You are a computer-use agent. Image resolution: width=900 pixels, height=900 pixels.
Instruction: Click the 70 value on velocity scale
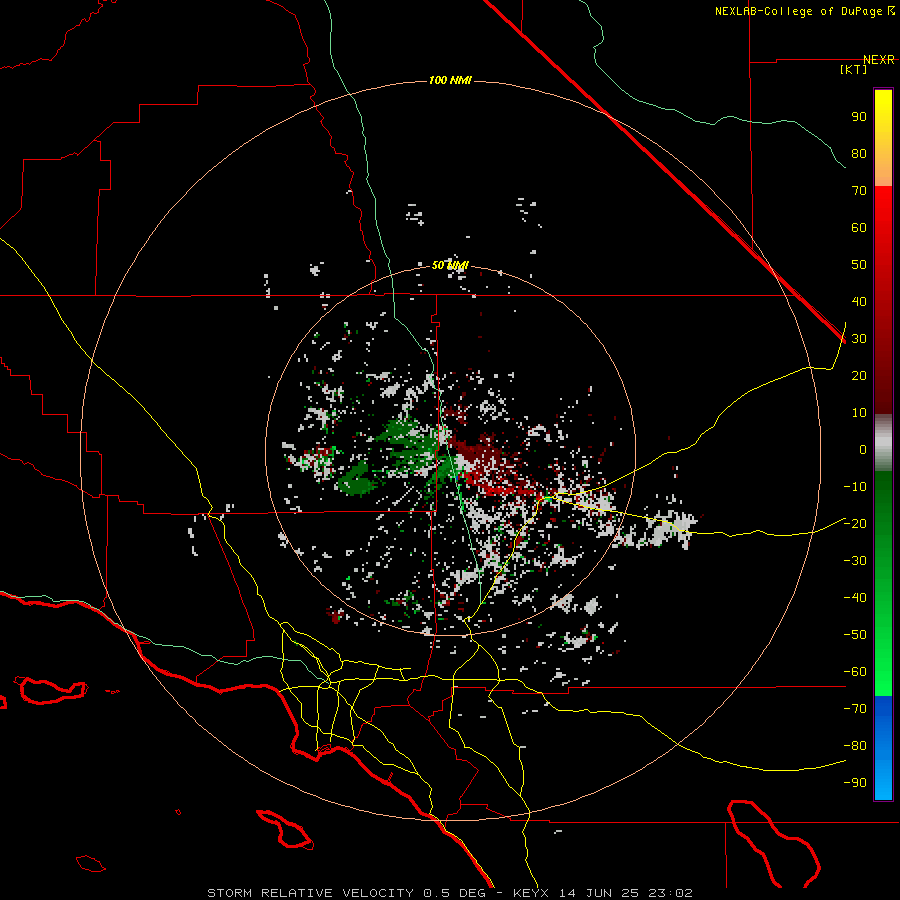(859, 191)
